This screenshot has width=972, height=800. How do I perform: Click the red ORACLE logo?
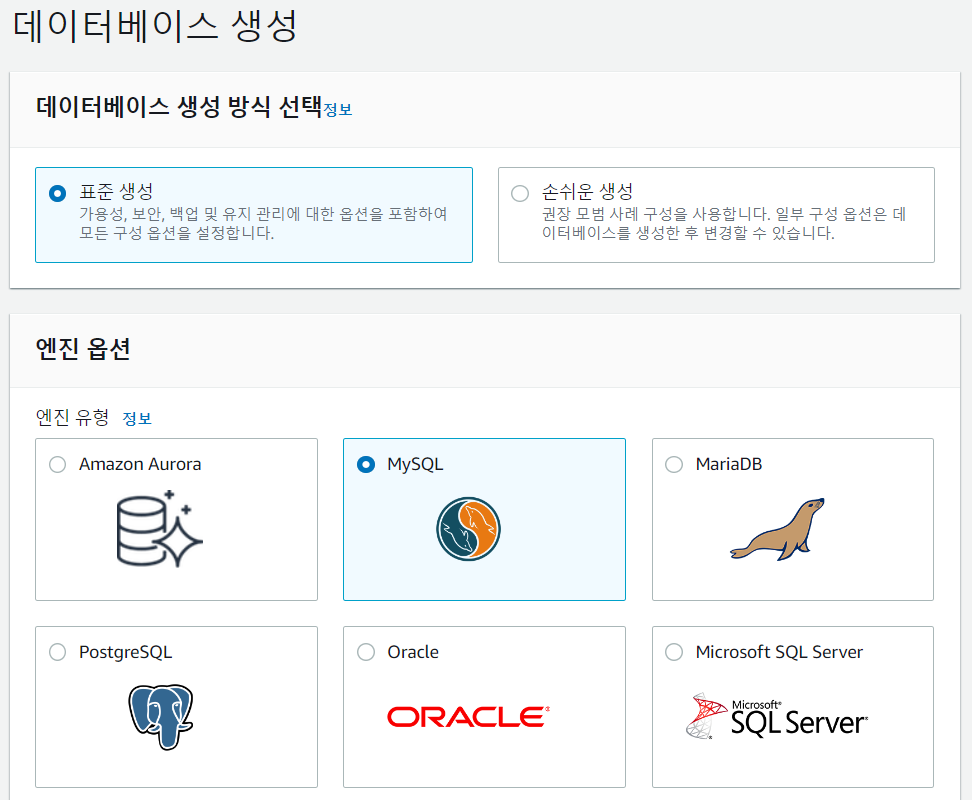tap(468, 716)
